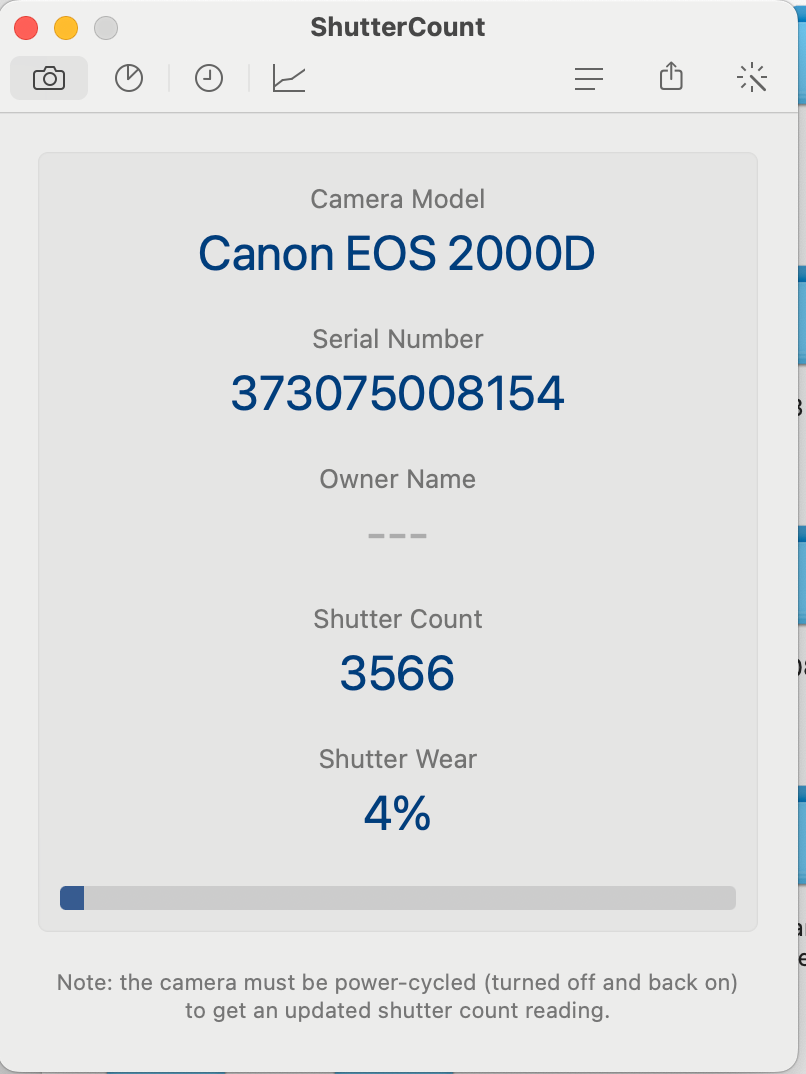The height and width of the screenshot is (1074, 806).
Task: Click the power-cycle note text
Action: 397,996
